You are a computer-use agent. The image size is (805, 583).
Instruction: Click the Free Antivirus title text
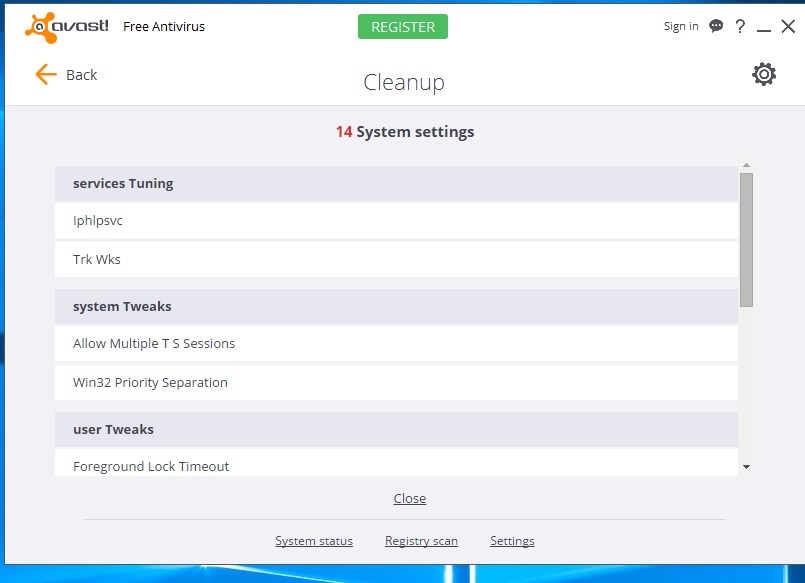pyautogui.click(x=164, y=27)
